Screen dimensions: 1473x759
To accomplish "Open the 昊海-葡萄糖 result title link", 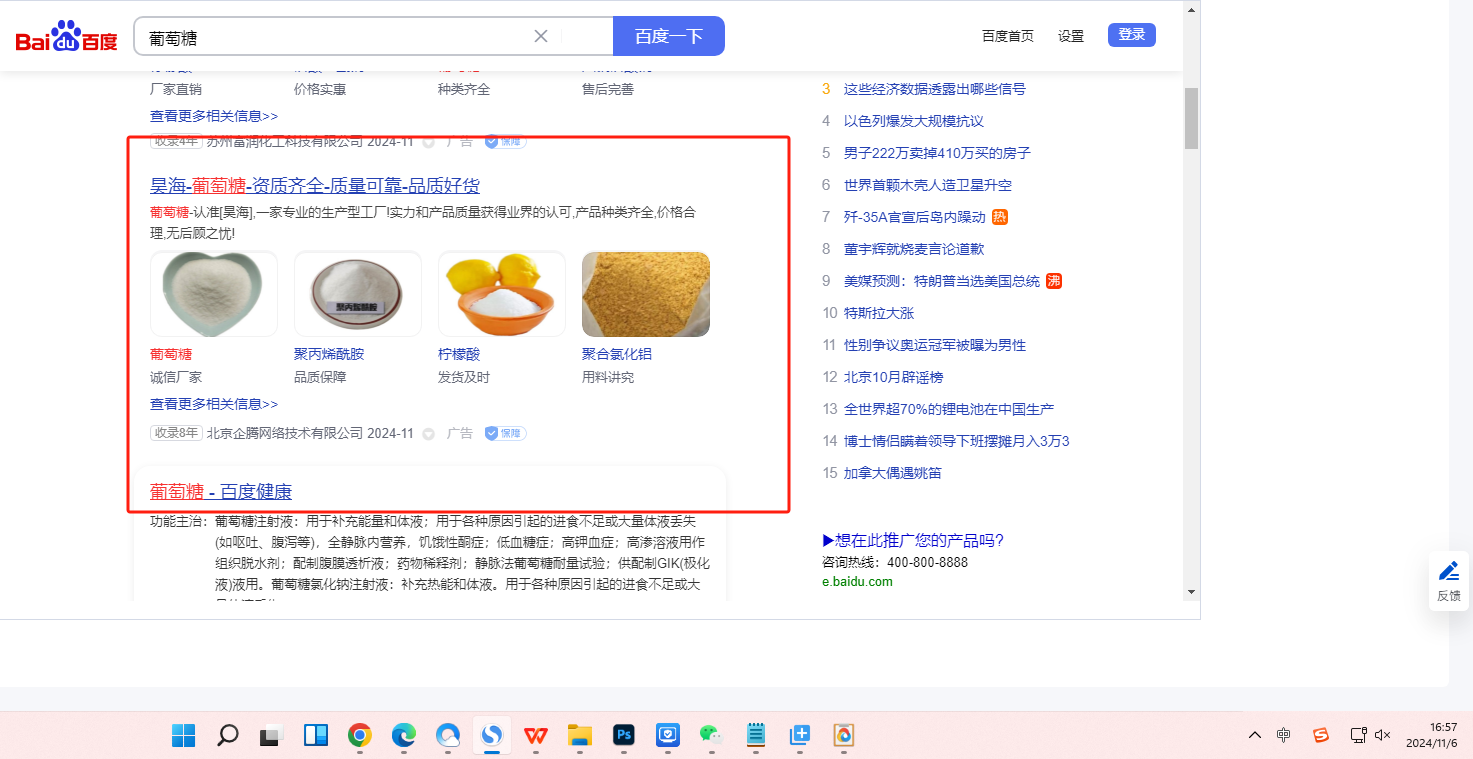I will pos(315,185).
